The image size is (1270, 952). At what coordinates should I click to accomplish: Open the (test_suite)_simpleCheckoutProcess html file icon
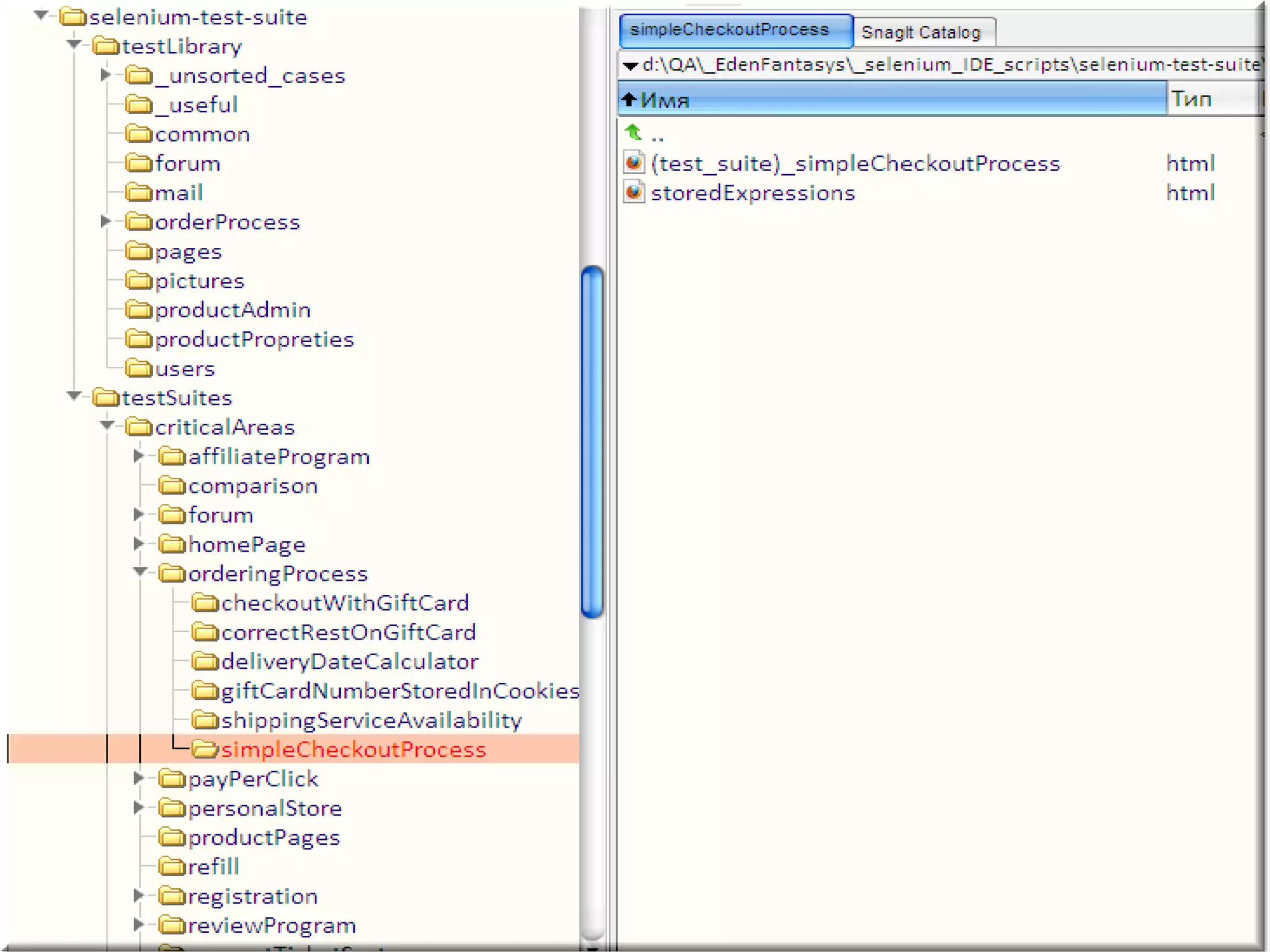[634, 163]
